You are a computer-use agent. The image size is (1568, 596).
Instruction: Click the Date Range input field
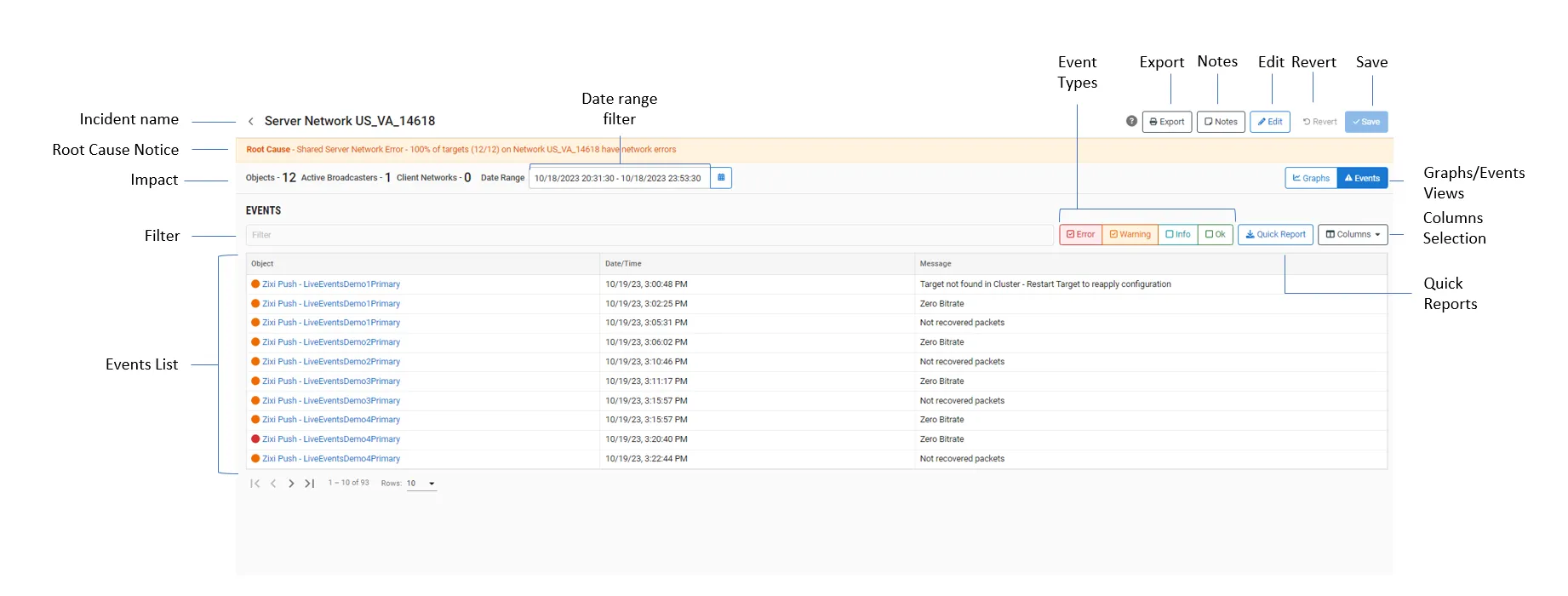pos(619,178)
